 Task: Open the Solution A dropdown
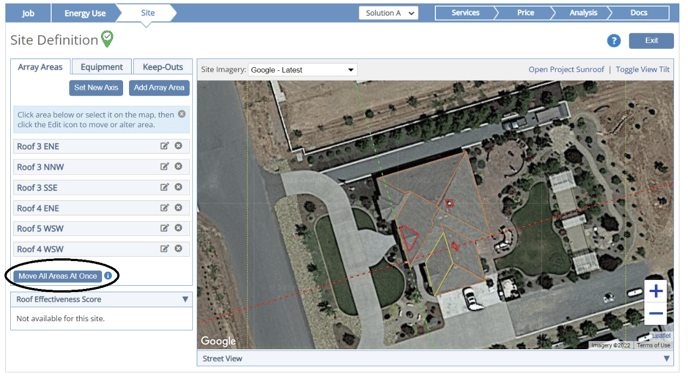(388, 13)
